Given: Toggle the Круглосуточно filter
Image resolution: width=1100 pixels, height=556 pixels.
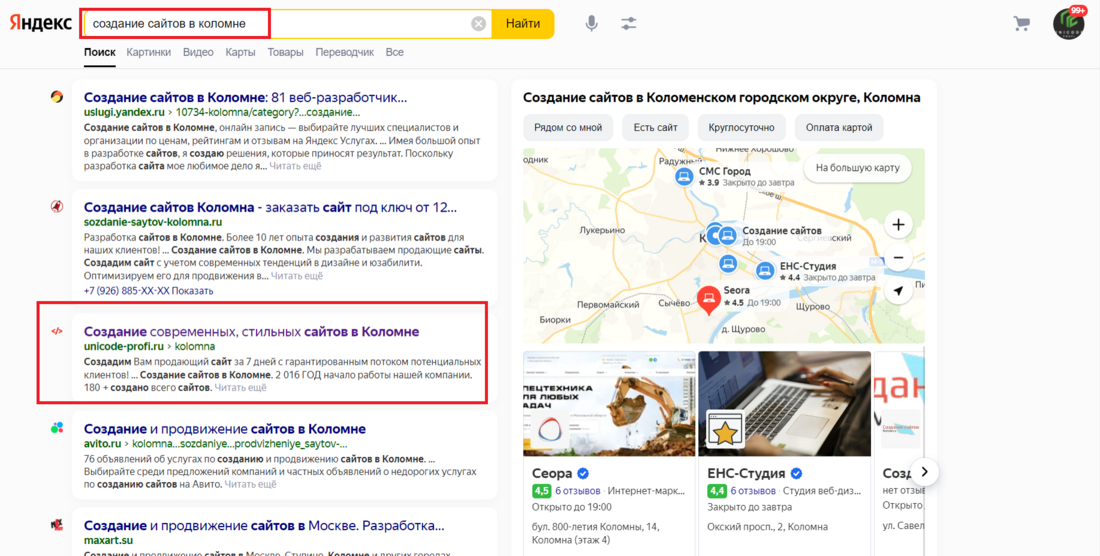Looking at the screenshot, I should point(742,128).
